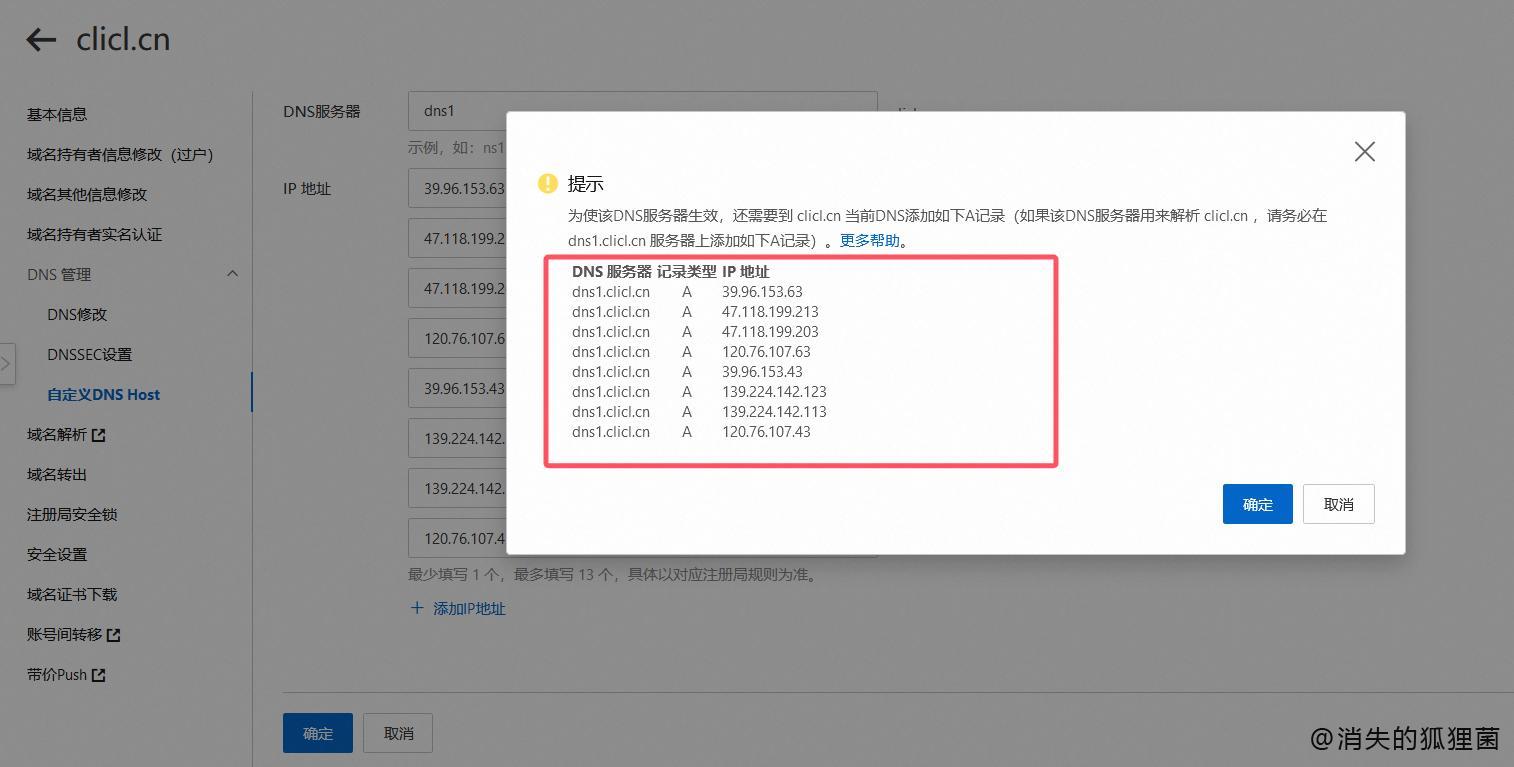
Task: Click IP 地址 column header in dialog
Action: (x=745, y=272)
